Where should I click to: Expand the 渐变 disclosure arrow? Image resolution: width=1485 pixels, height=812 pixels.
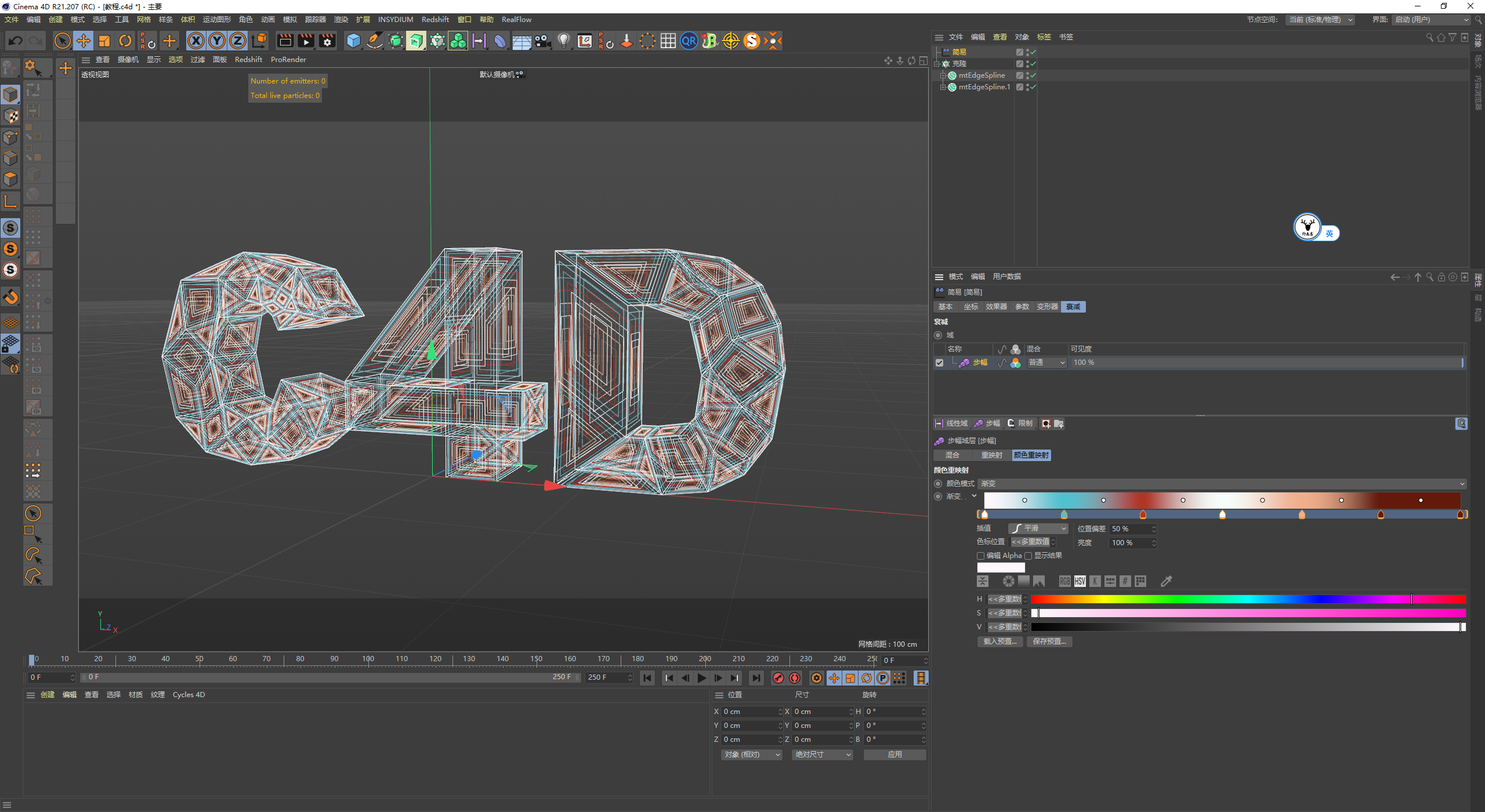point(974,496)
